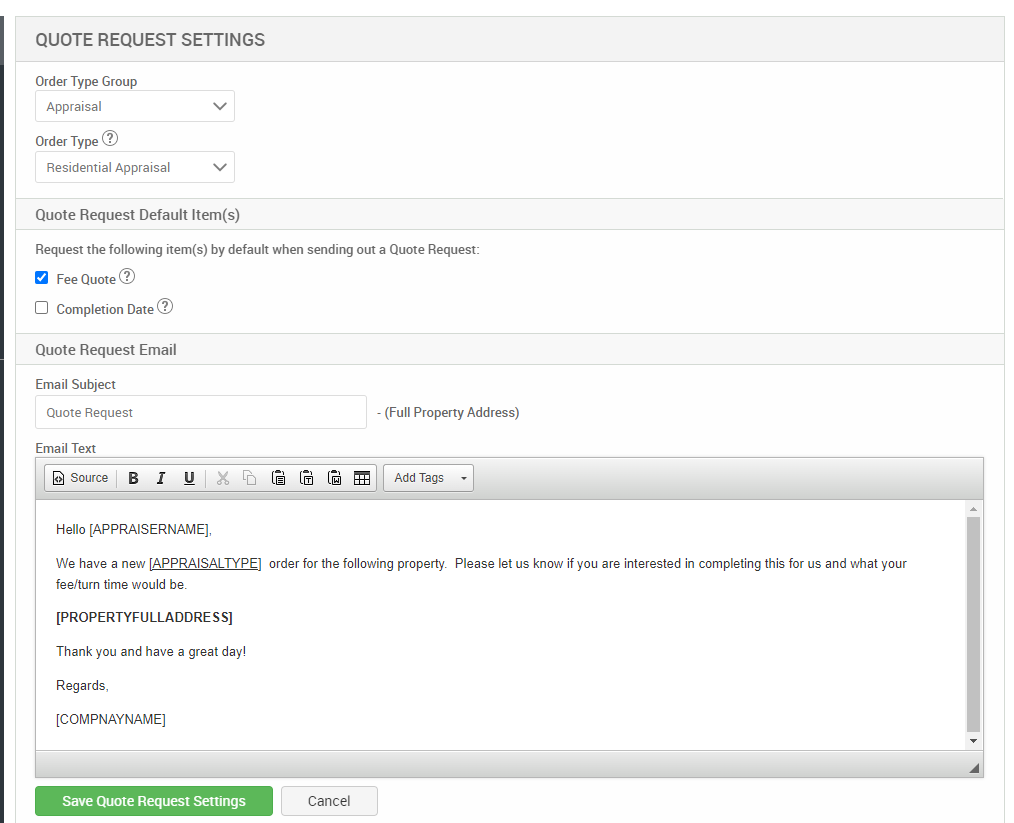This screenshot has width=1014, height=823.
Task: Open the Add Tags dropdown
Action: [429, 478]
